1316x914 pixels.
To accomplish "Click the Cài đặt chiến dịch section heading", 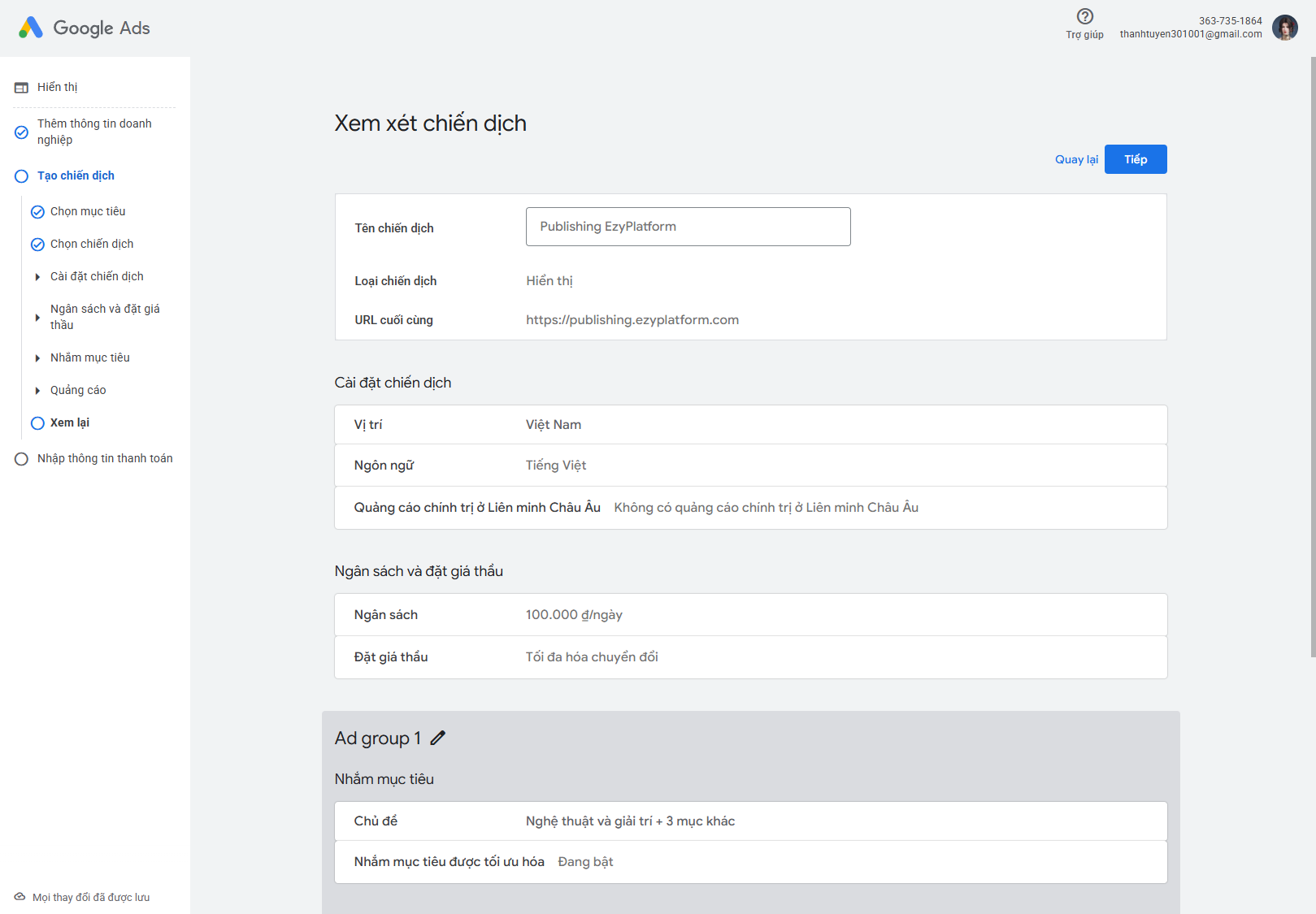I will tap(393, 383).
